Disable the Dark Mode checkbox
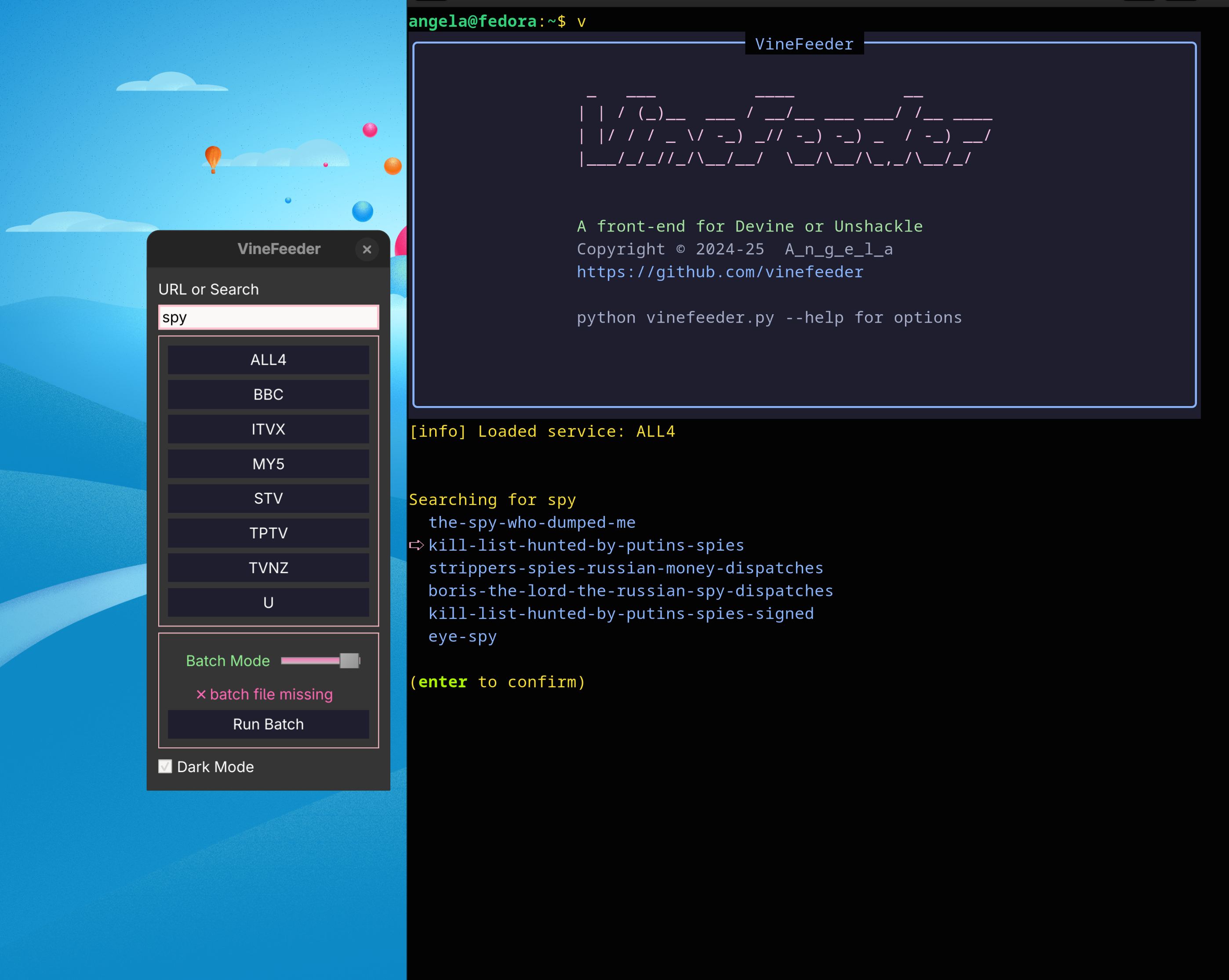This screenshot has width=1229, height=980. 165,767
